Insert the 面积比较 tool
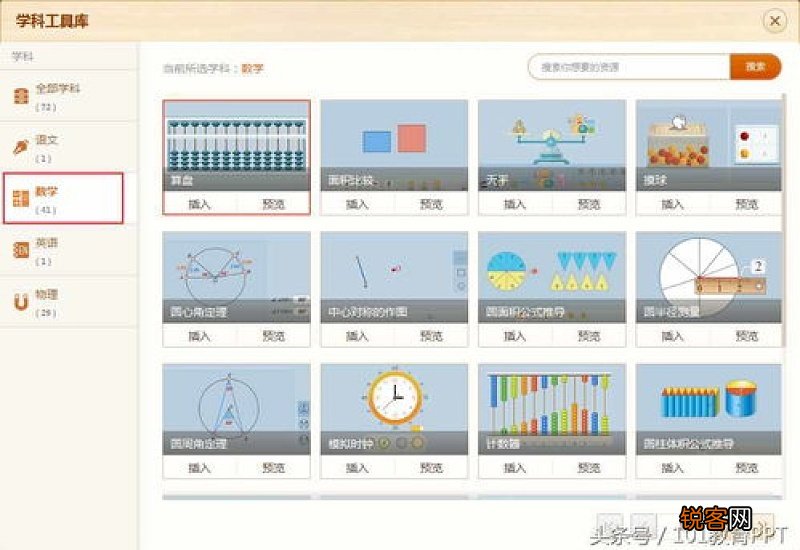 pos(357,204)
